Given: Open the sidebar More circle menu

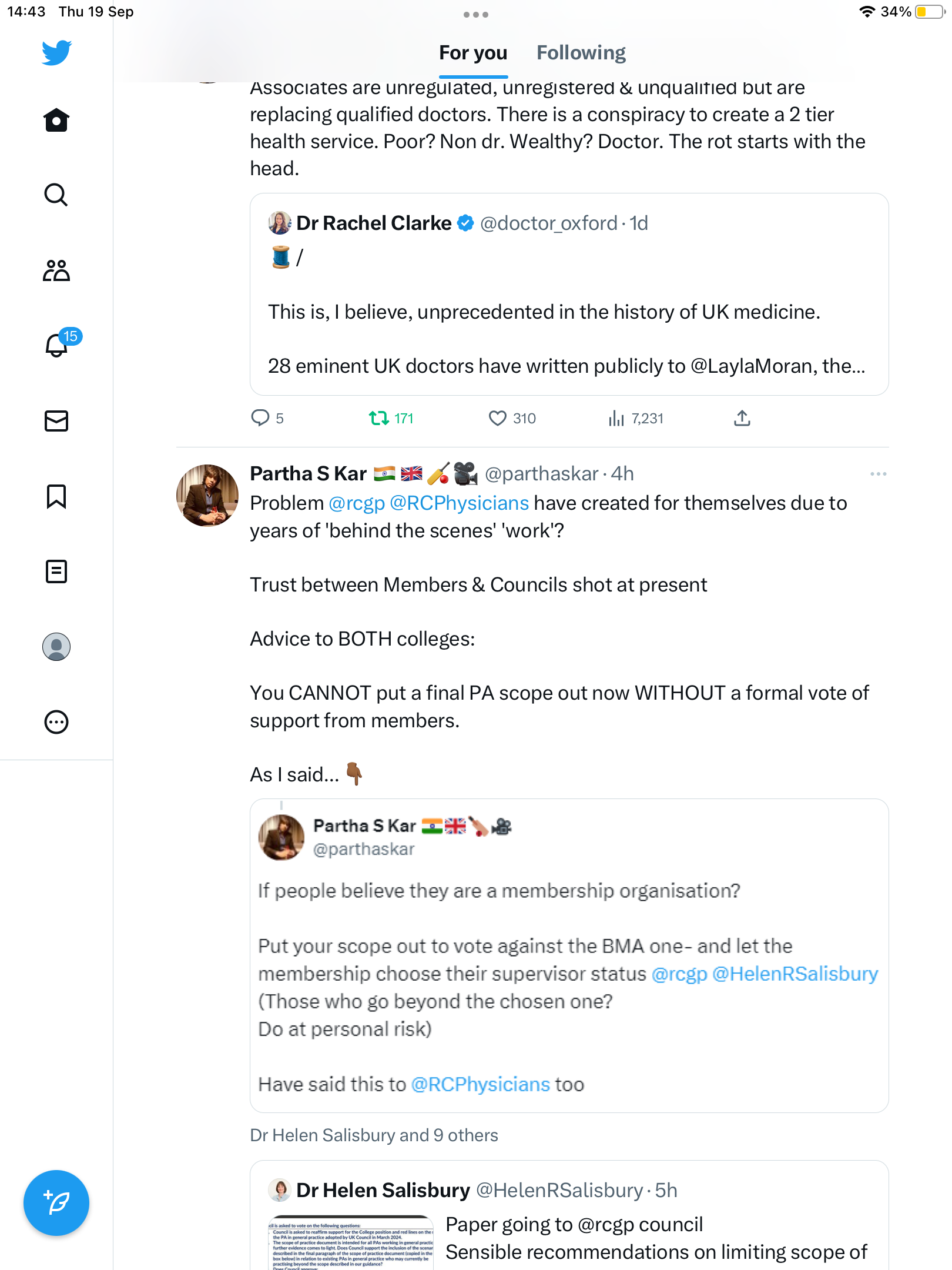Looking at the screenshot, I should coord(56,722).
